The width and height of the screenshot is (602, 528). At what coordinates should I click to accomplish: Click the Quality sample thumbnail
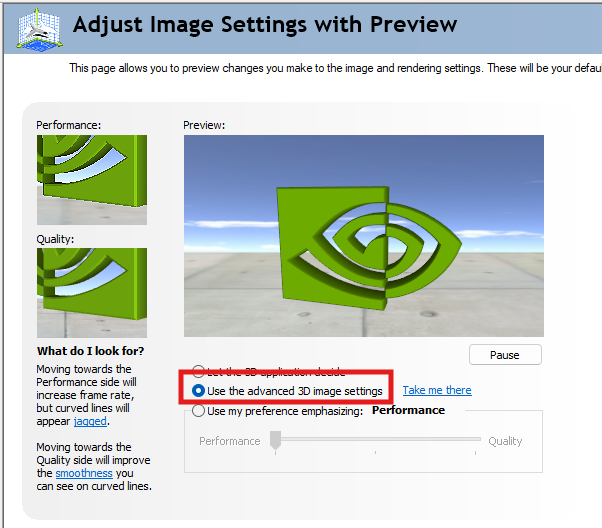tap(92, 293)
